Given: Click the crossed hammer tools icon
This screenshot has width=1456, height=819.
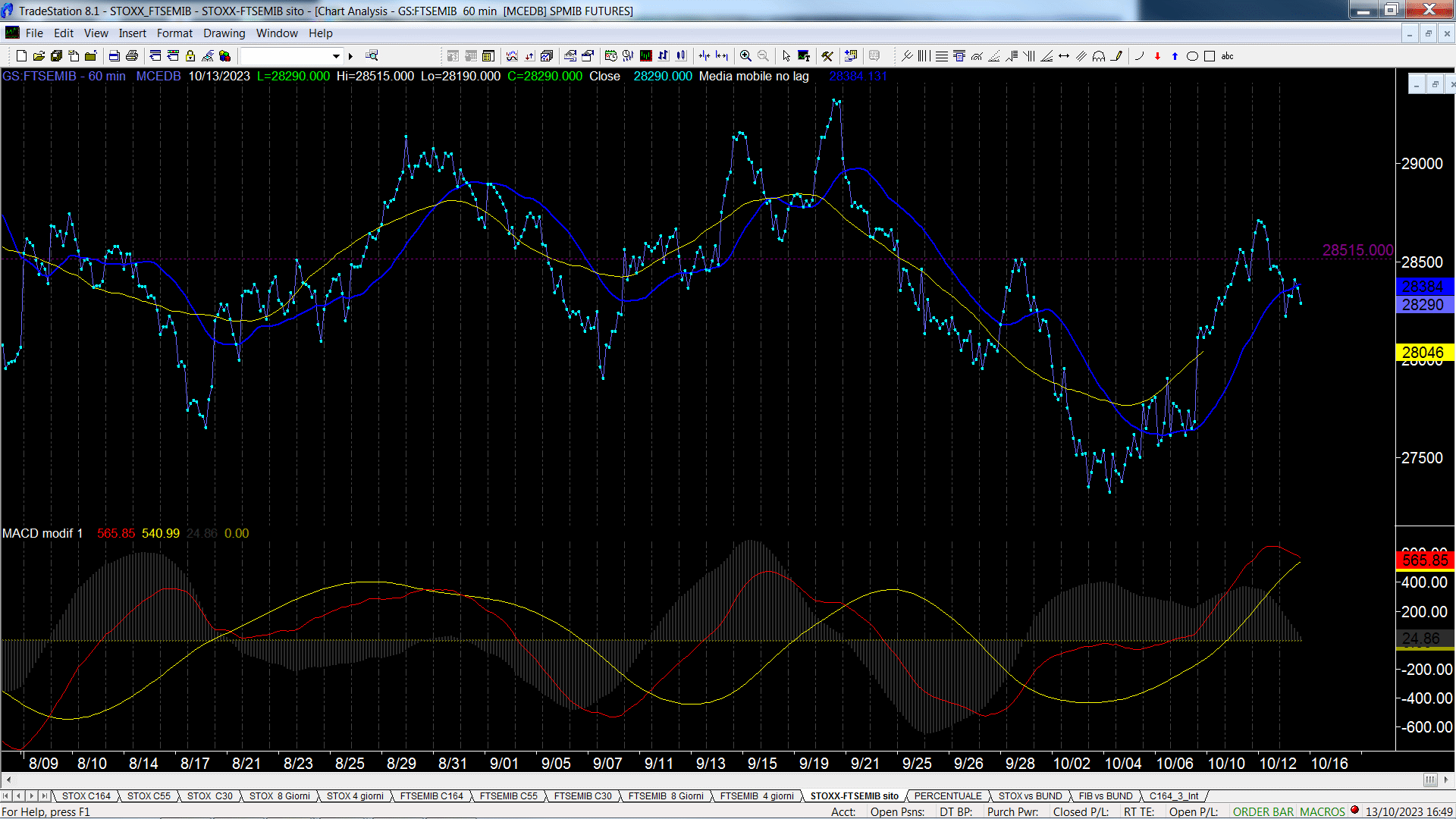Looking at the screenshot, I should click(827, 56).
